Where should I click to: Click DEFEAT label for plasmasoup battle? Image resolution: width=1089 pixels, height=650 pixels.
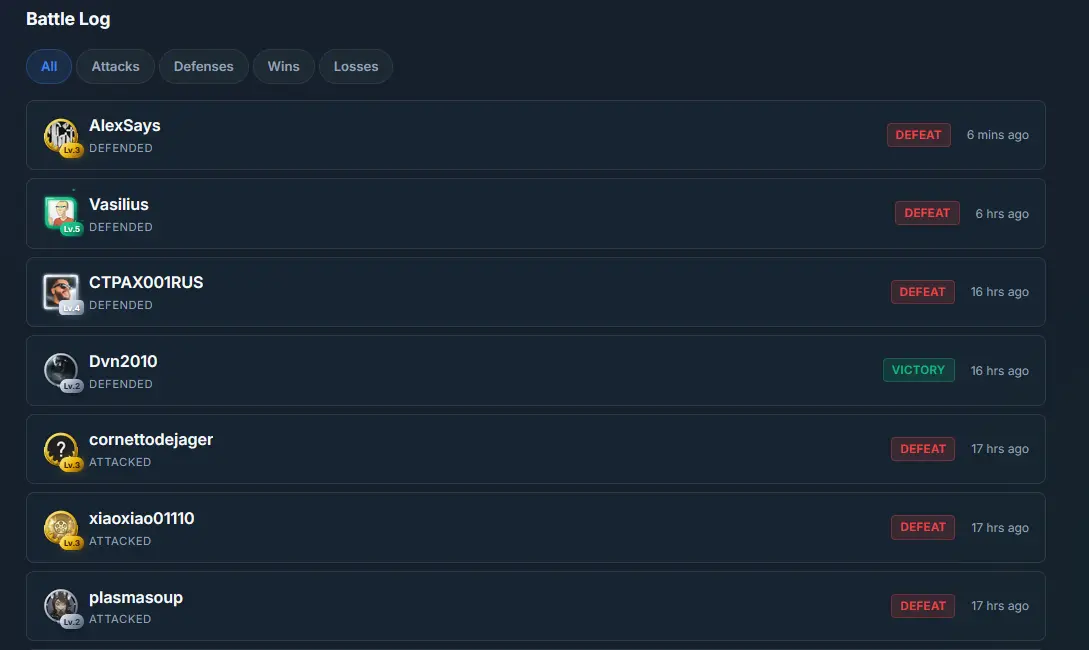click(x=923, y=606)
